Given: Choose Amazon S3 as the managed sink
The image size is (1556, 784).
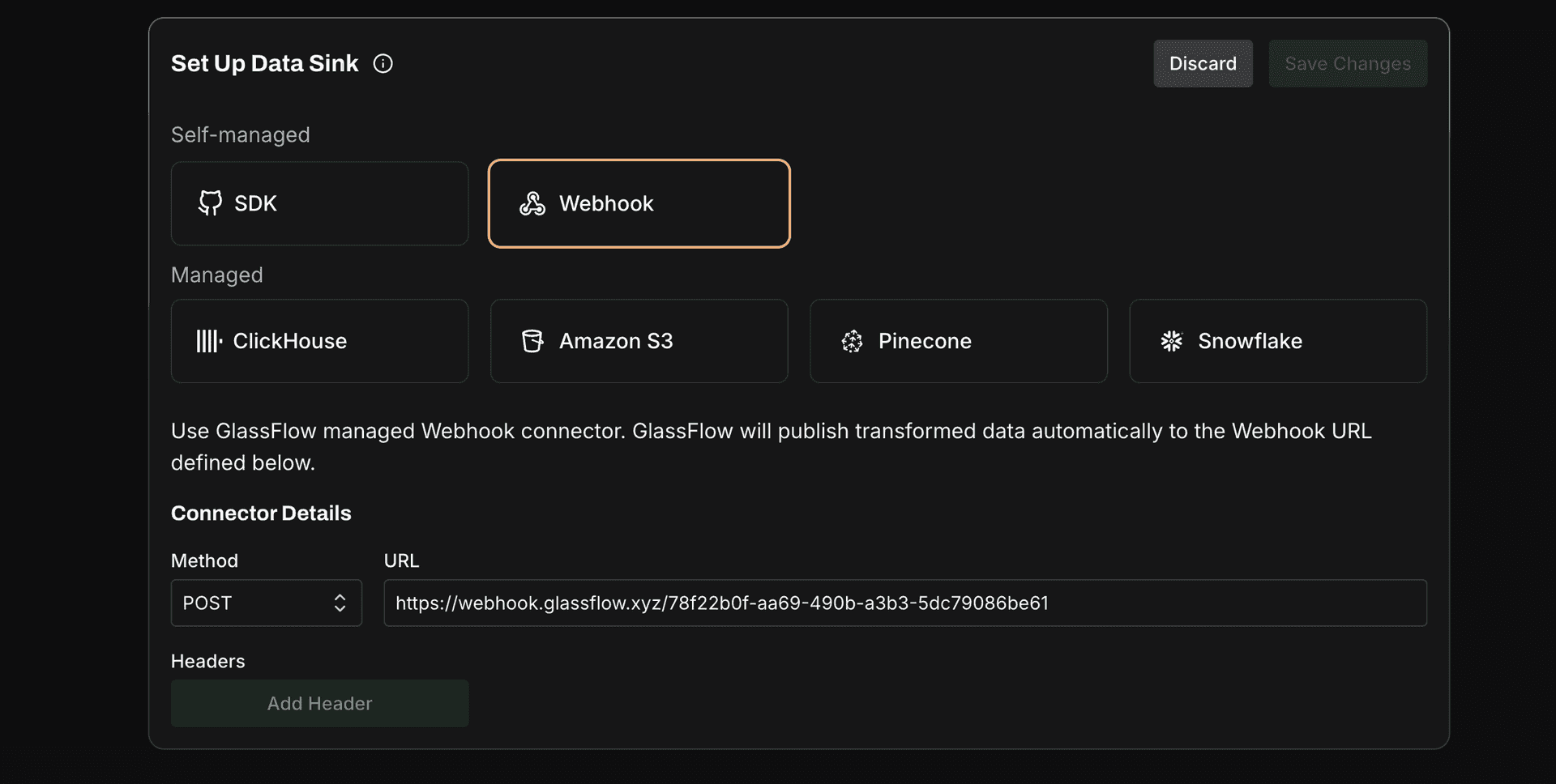Looking at the screenshot, I should pos(616,341).
